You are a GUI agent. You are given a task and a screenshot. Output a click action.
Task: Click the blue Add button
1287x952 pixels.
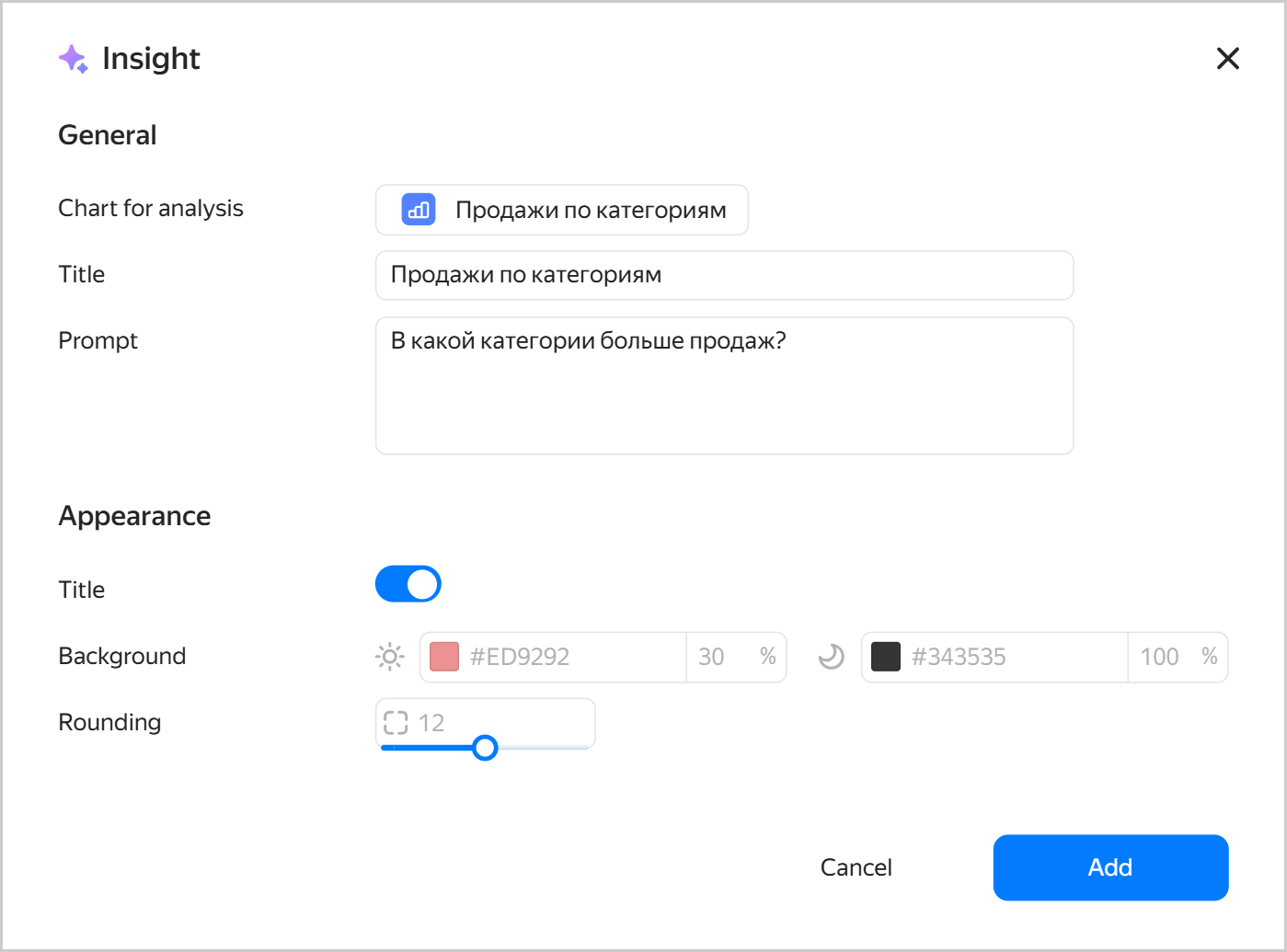point(1110,867)
